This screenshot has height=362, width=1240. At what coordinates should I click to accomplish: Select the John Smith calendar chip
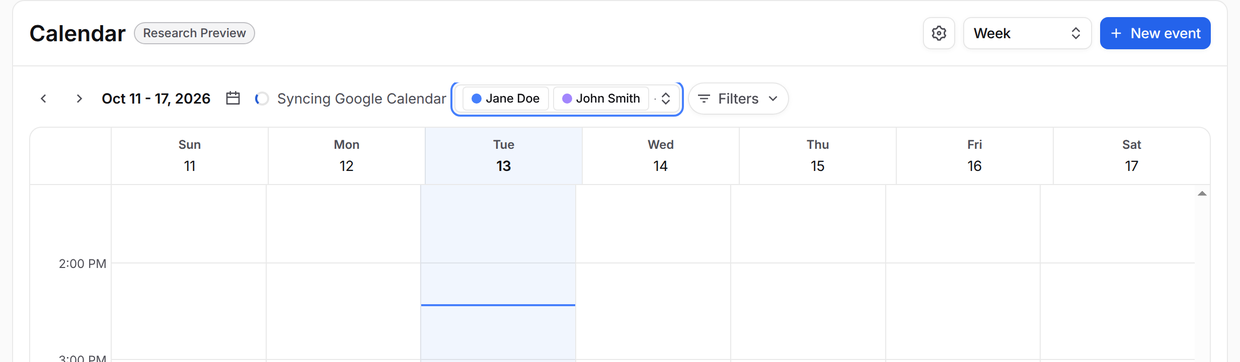point(601,98)
